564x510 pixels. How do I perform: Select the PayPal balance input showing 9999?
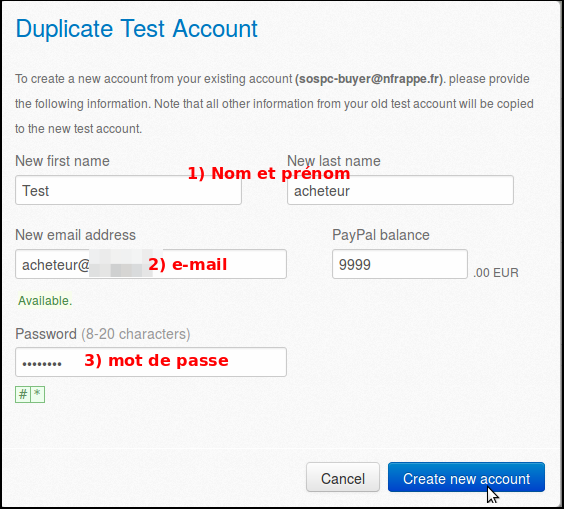[x=400, y=264]
